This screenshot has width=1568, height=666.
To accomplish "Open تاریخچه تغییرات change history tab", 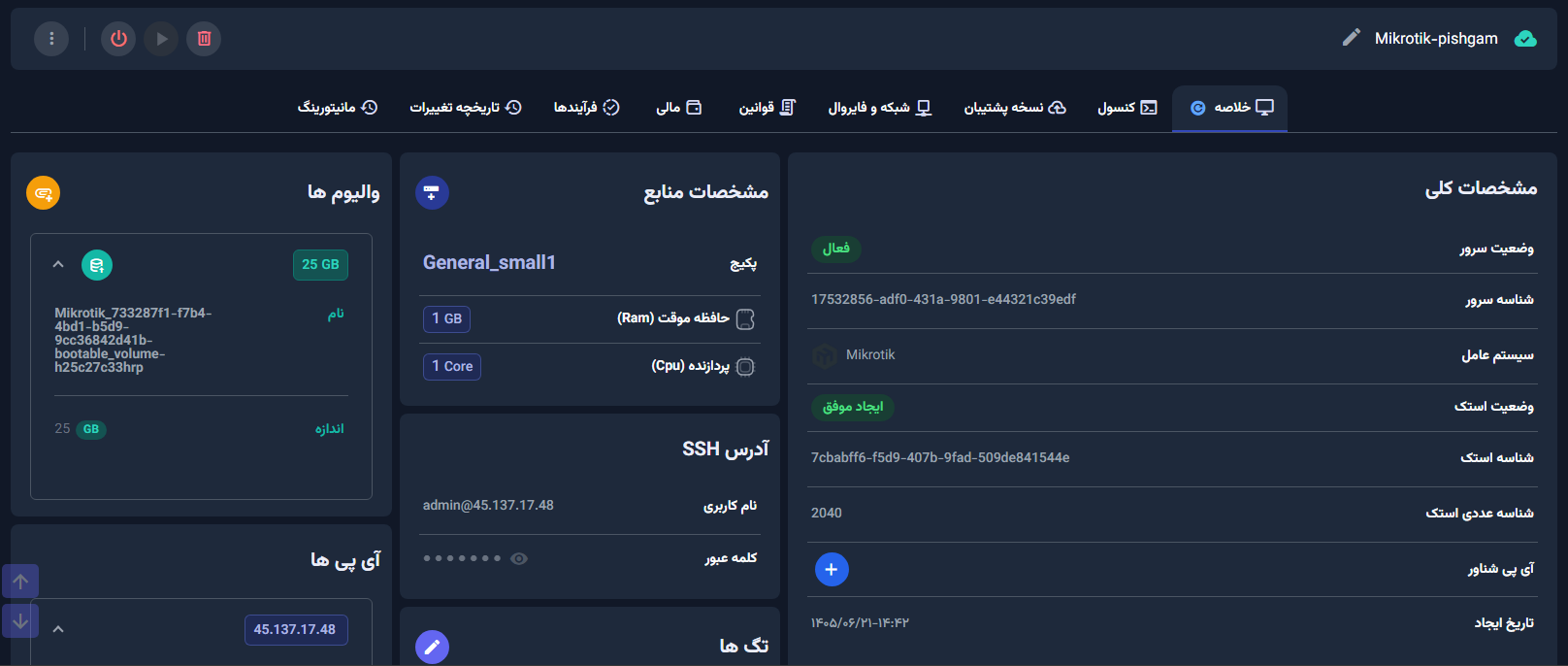I will click(466, 108).
